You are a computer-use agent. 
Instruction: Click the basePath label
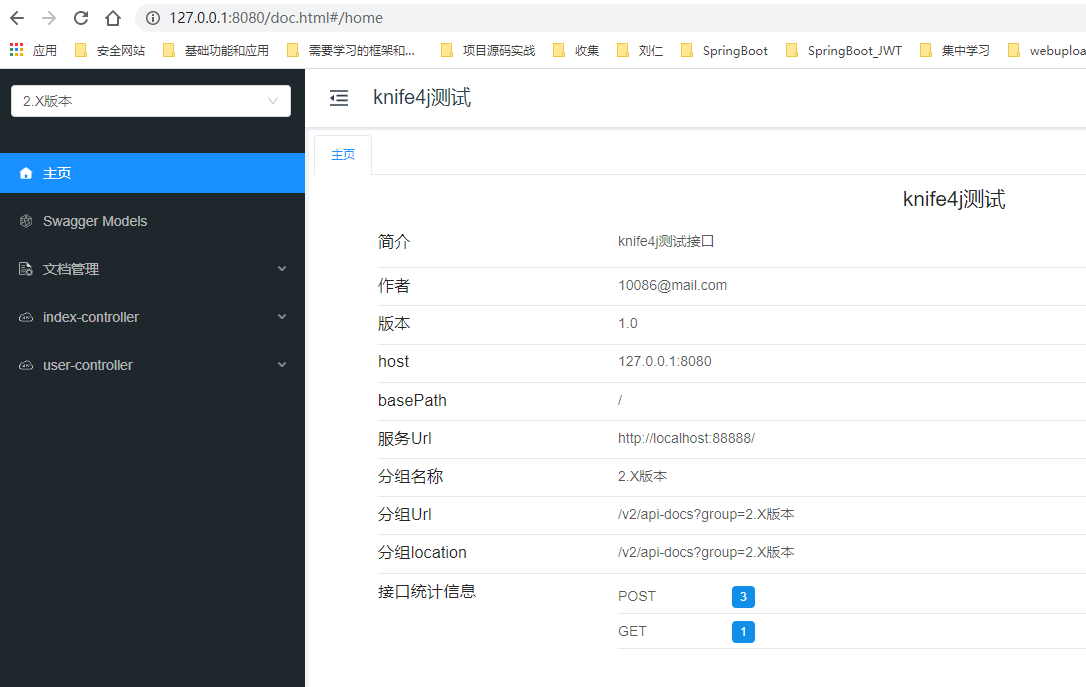coord(412,400)
